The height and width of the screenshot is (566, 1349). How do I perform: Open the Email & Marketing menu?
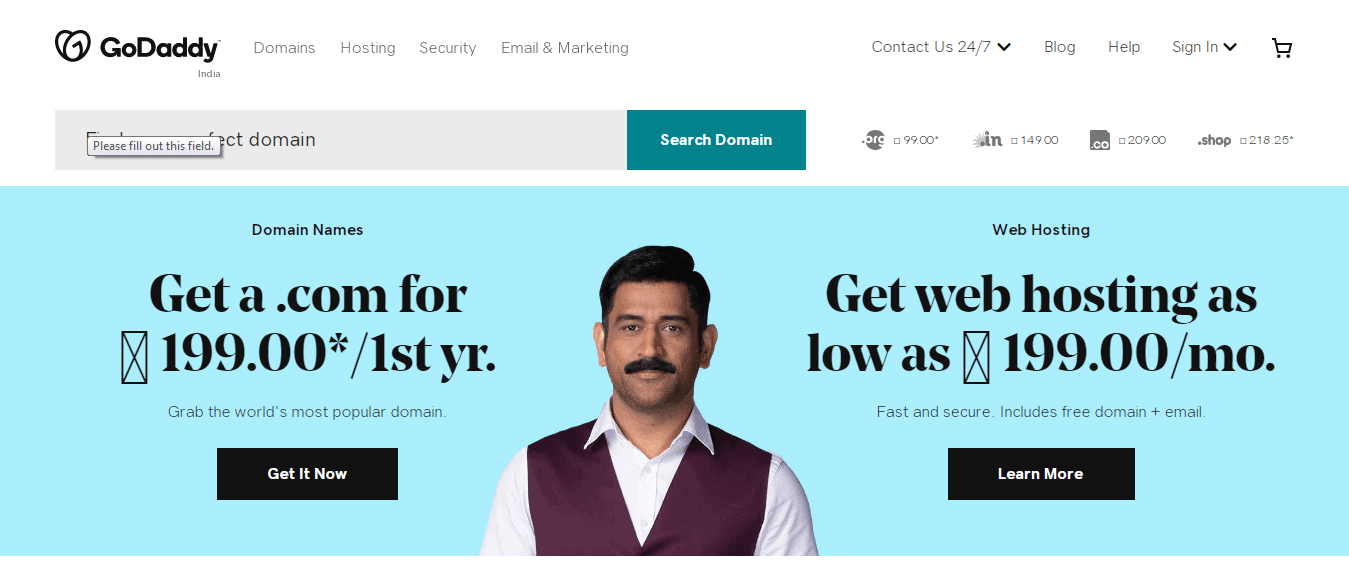pyautogui.click(x=565, y=48)
